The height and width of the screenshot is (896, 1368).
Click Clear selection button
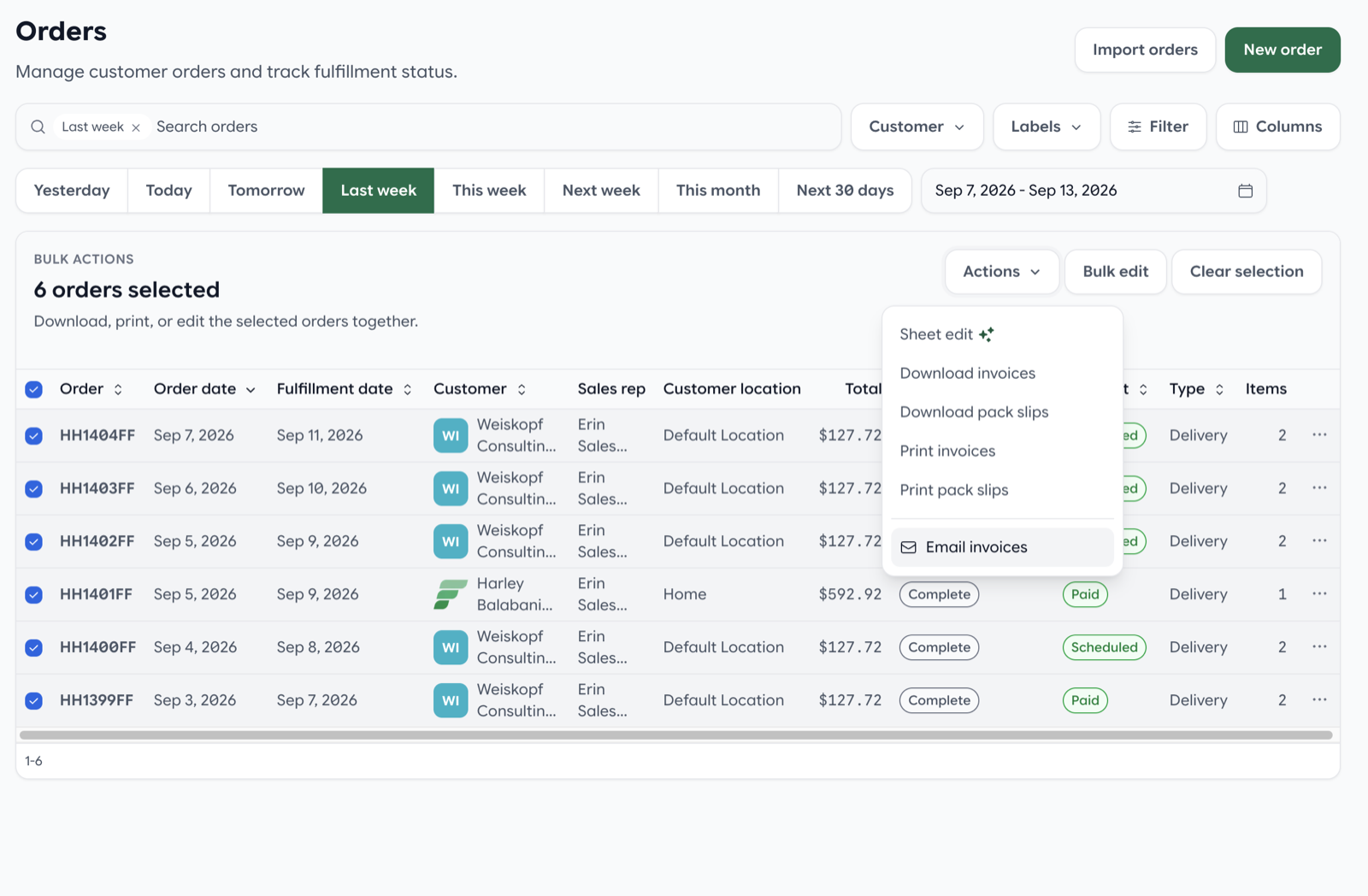tap(1247, 272)
